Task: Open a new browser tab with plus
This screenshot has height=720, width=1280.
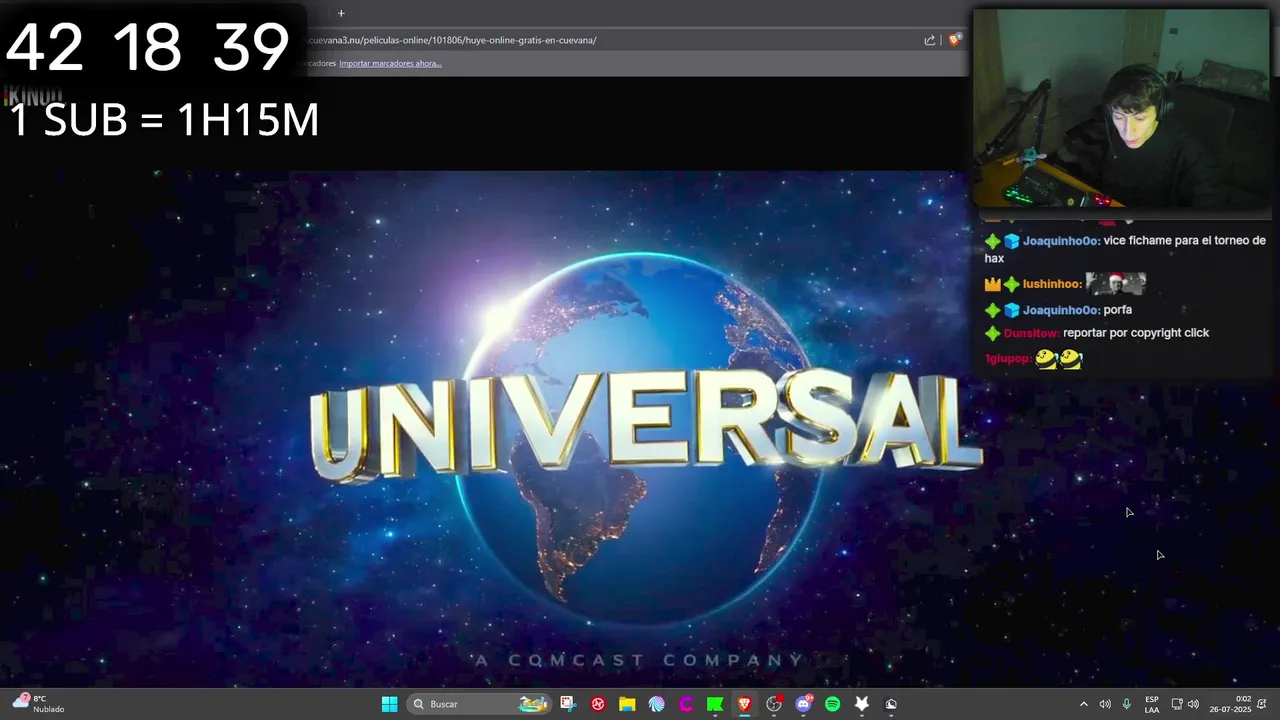Action: click(341, 13)
